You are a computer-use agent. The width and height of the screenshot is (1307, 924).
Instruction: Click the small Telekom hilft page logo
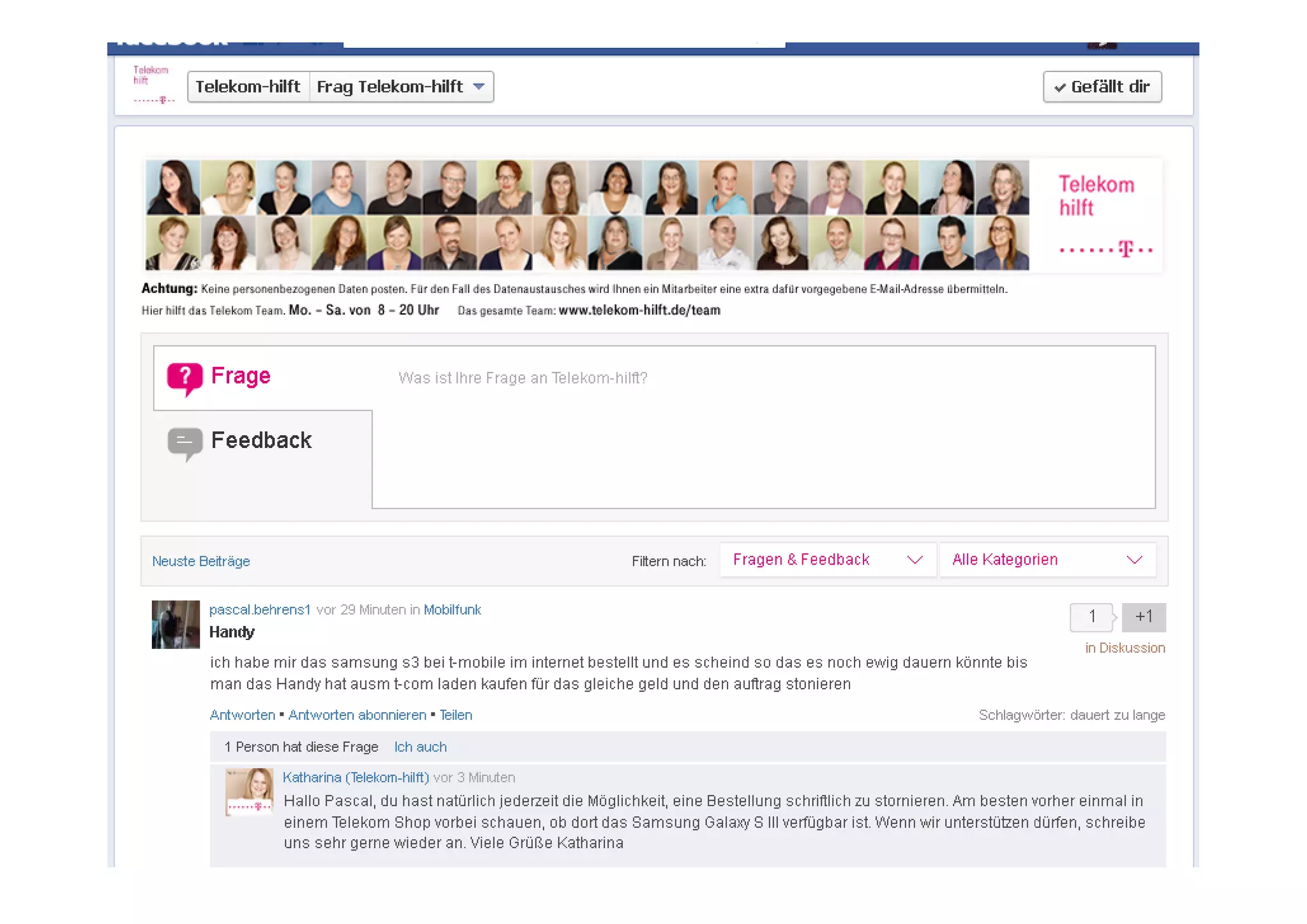[x=153, y=85]
